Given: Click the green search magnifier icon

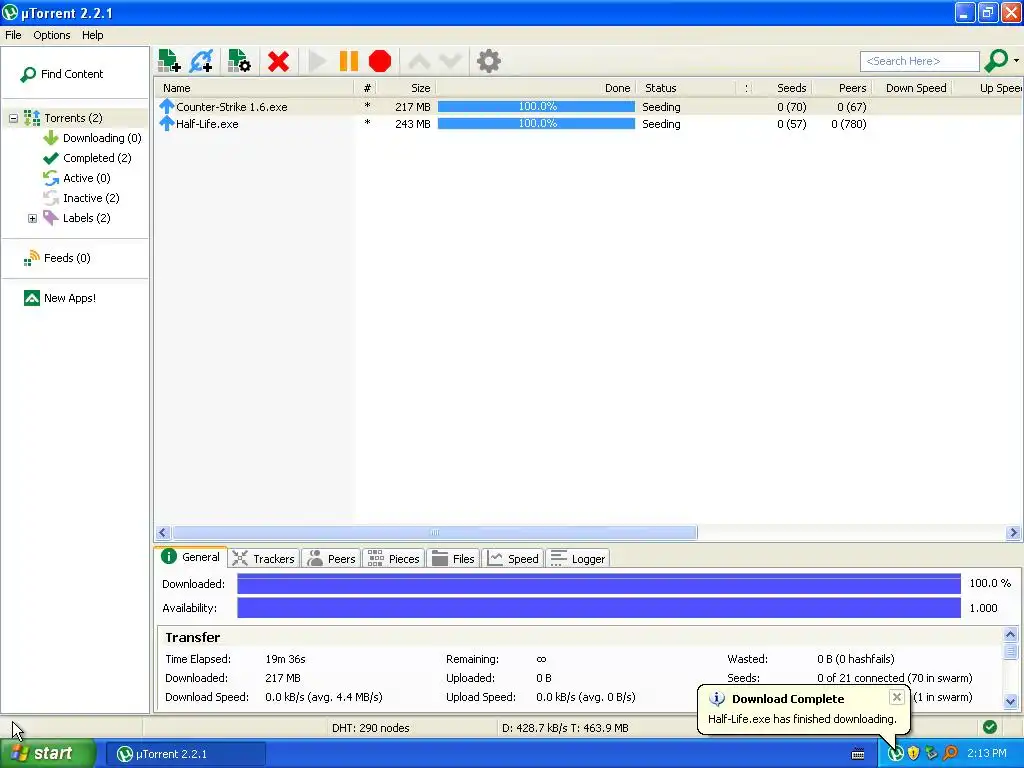Looking at the screenshot, I should coord(996,61).
